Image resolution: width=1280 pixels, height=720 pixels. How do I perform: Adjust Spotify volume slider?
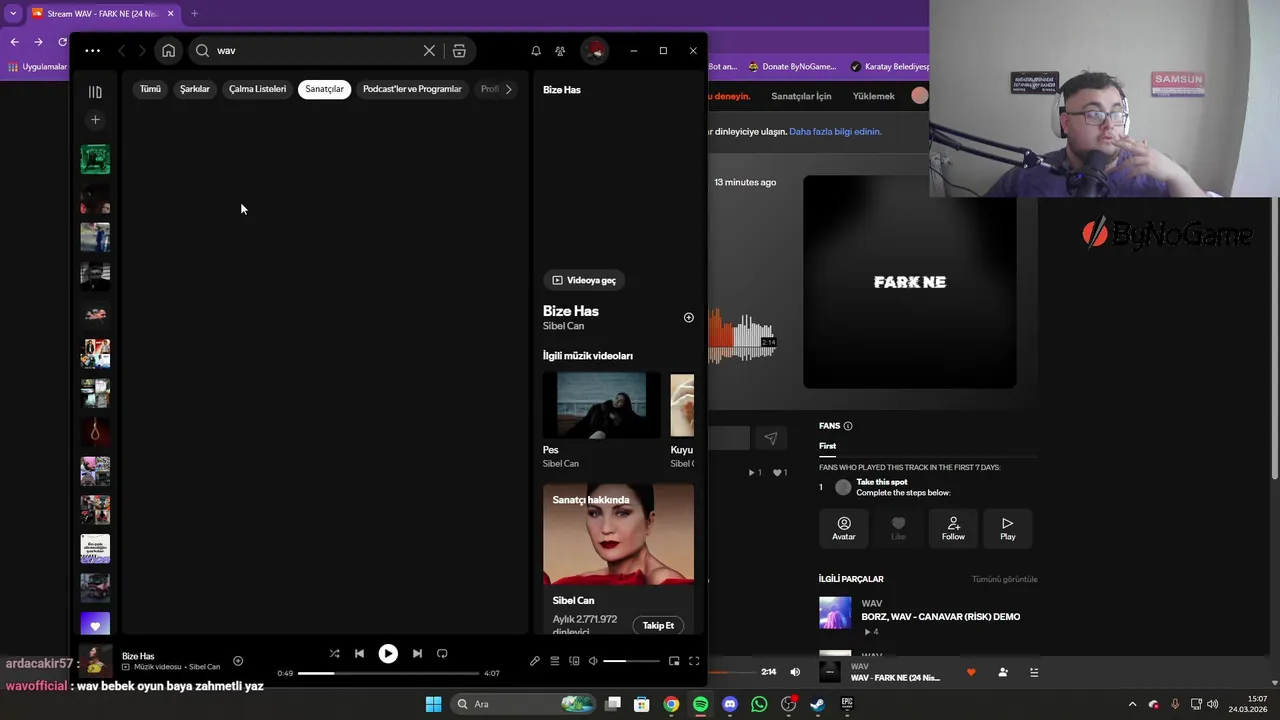tap(631, 661)
